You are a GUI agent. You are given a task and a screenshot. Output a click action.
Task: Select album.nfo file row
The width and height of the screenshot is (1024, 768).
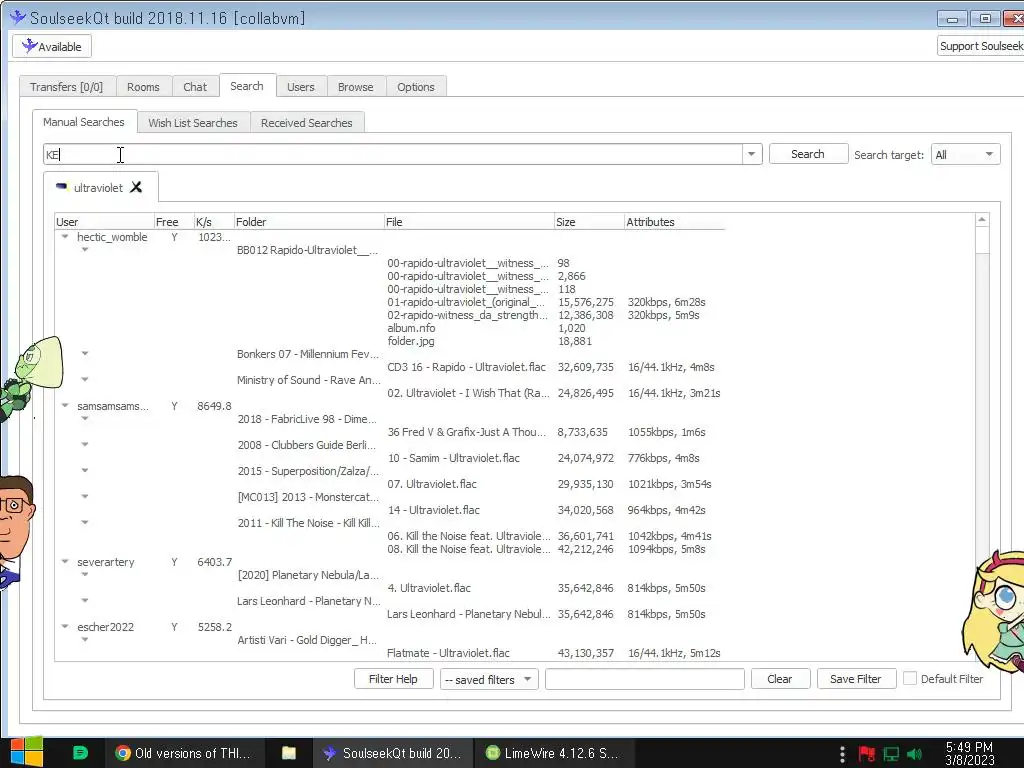tap(411, 328)
